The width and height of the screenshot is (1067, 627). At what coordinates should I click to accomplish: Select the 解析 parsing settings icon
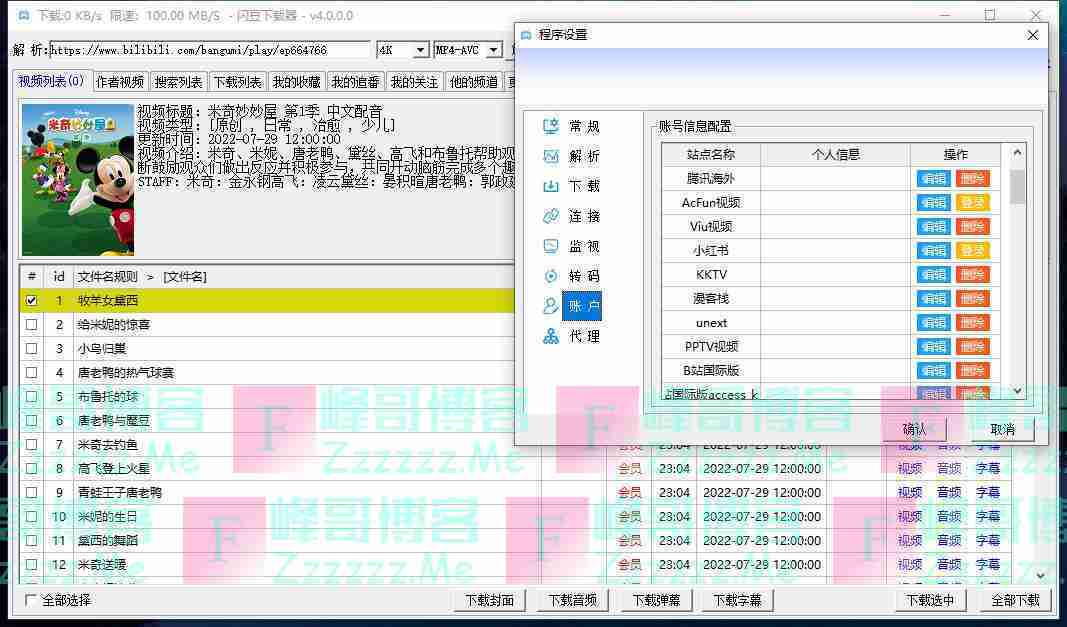551,157
